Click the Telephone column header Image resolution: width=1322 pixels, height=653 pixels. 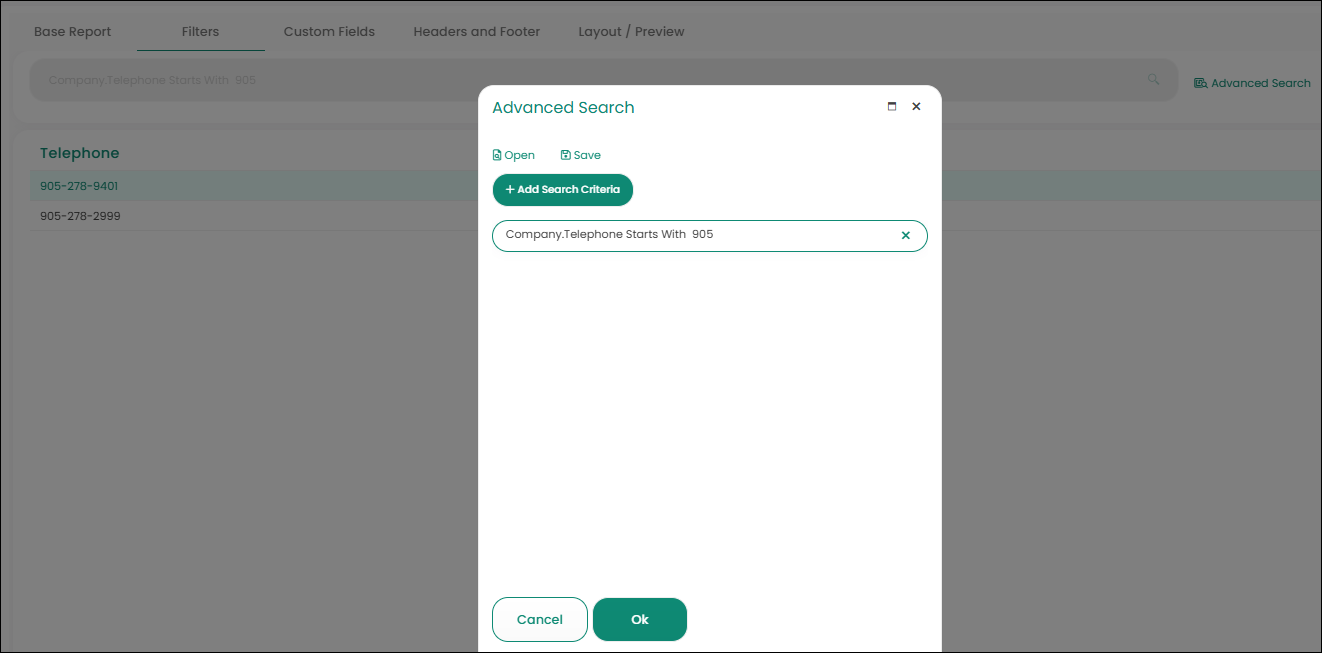[79, 153]
